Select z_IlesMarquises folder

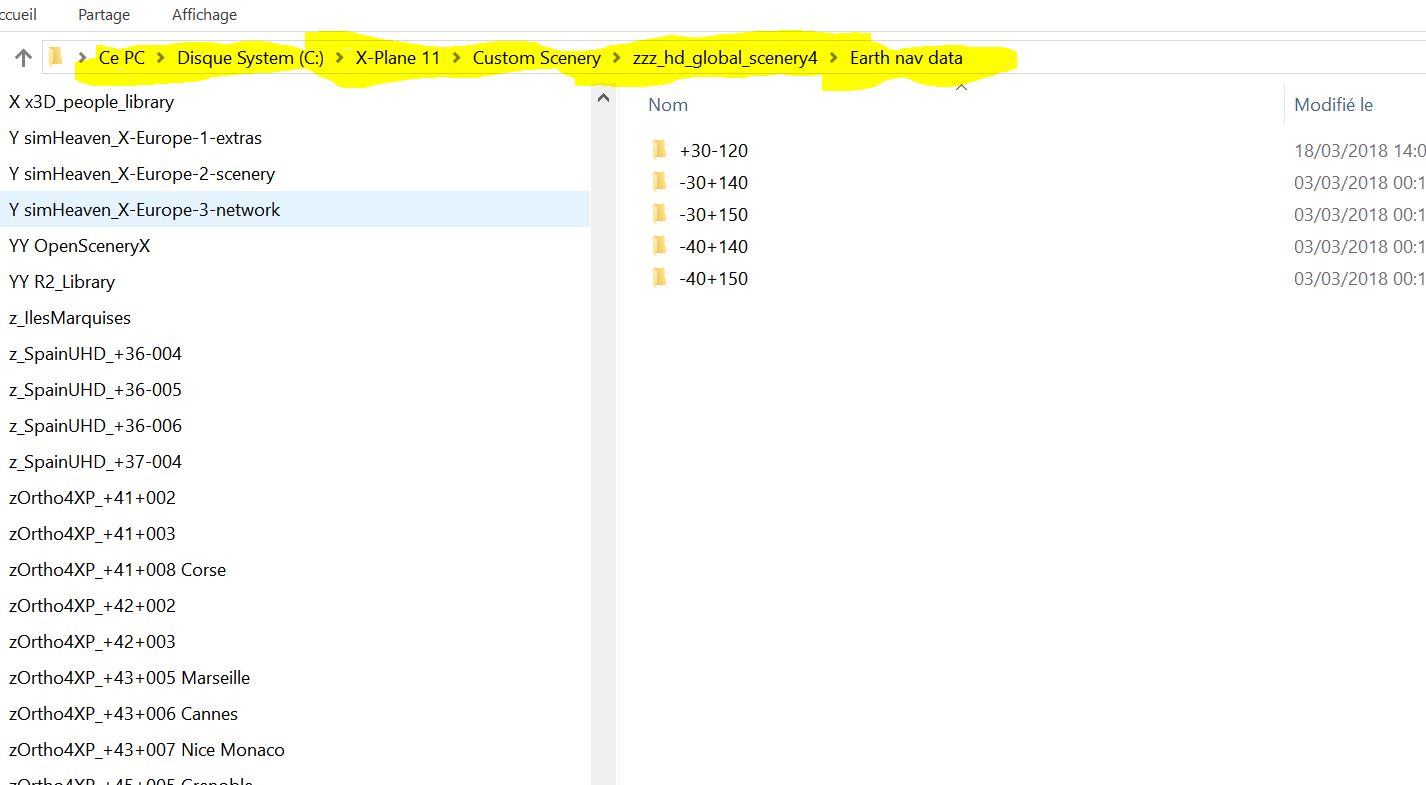70,318
